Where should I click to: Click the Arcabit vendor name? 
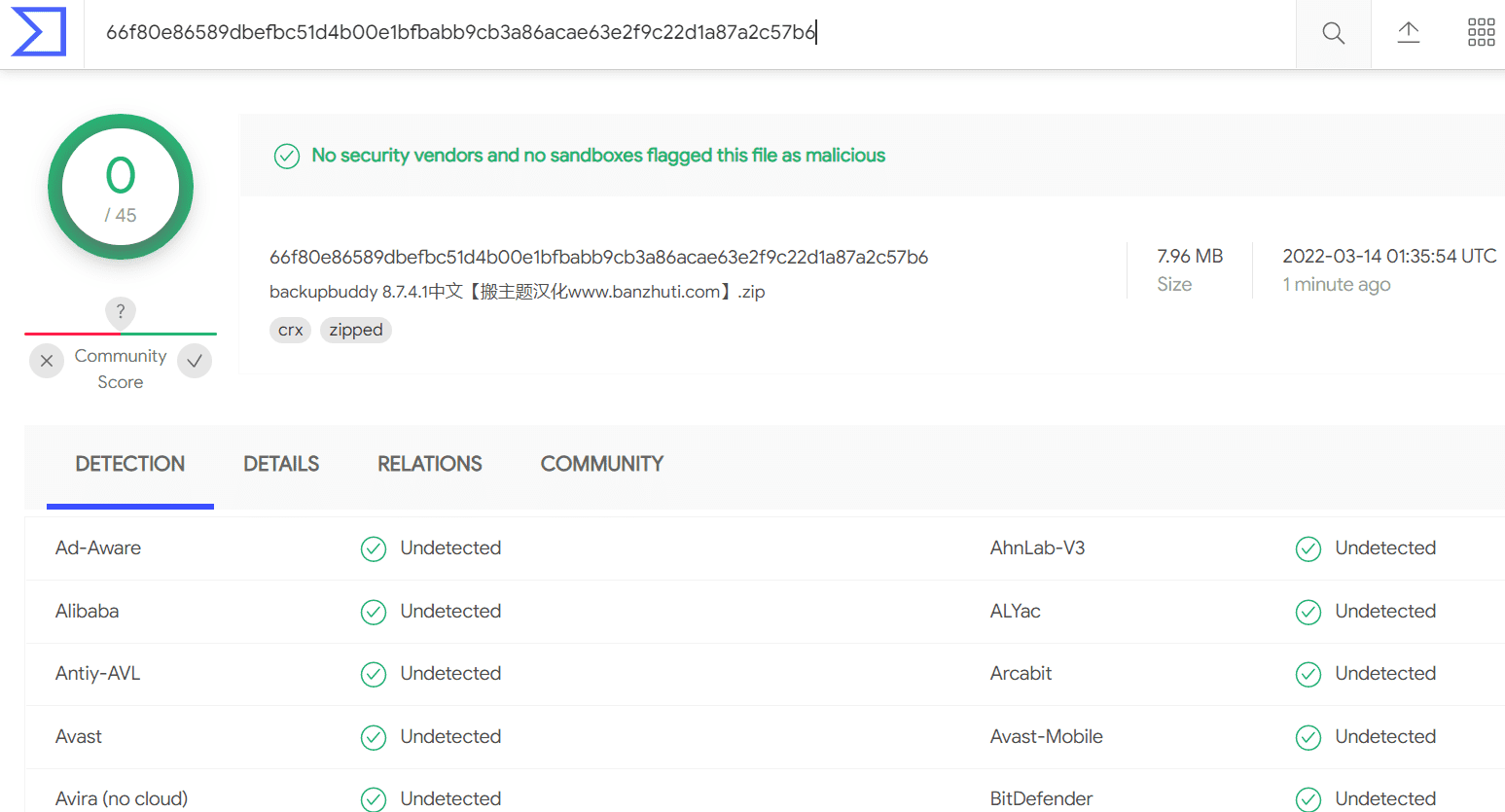coord(1021,673)
